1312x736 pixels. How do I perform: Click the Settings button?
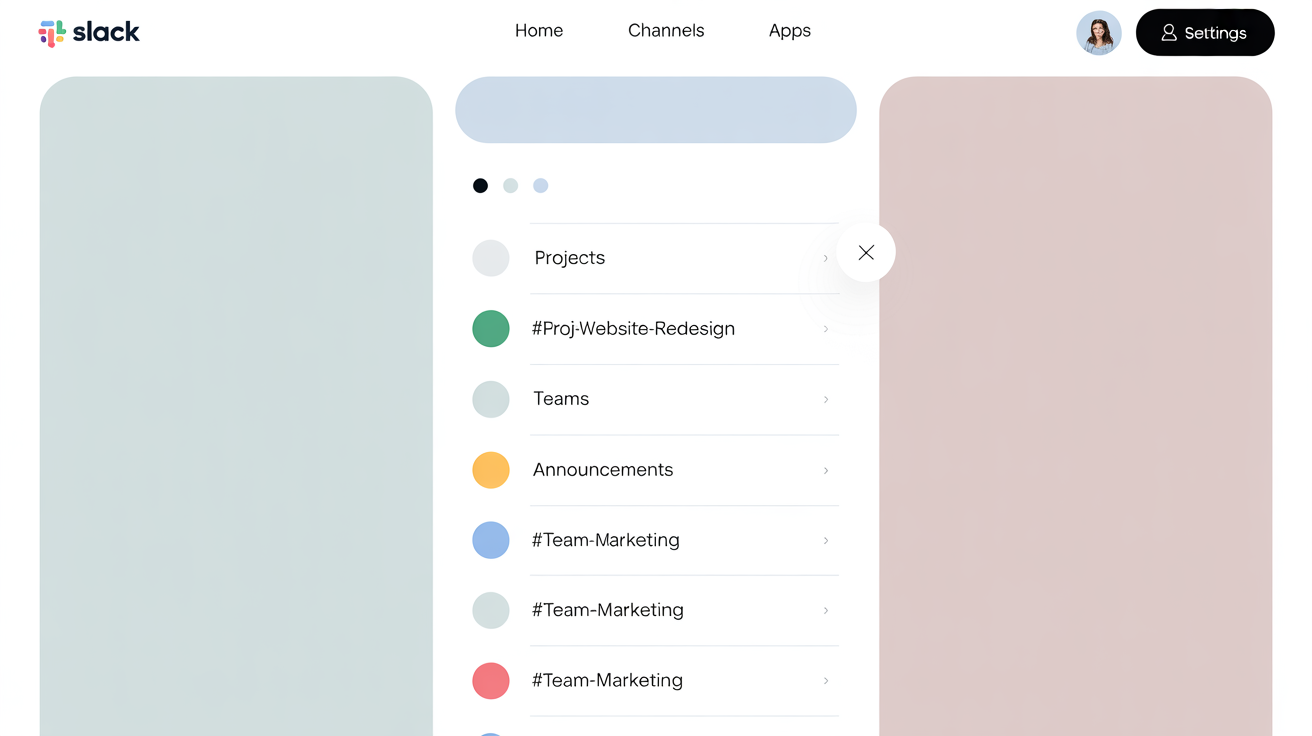click(1205, 32)
